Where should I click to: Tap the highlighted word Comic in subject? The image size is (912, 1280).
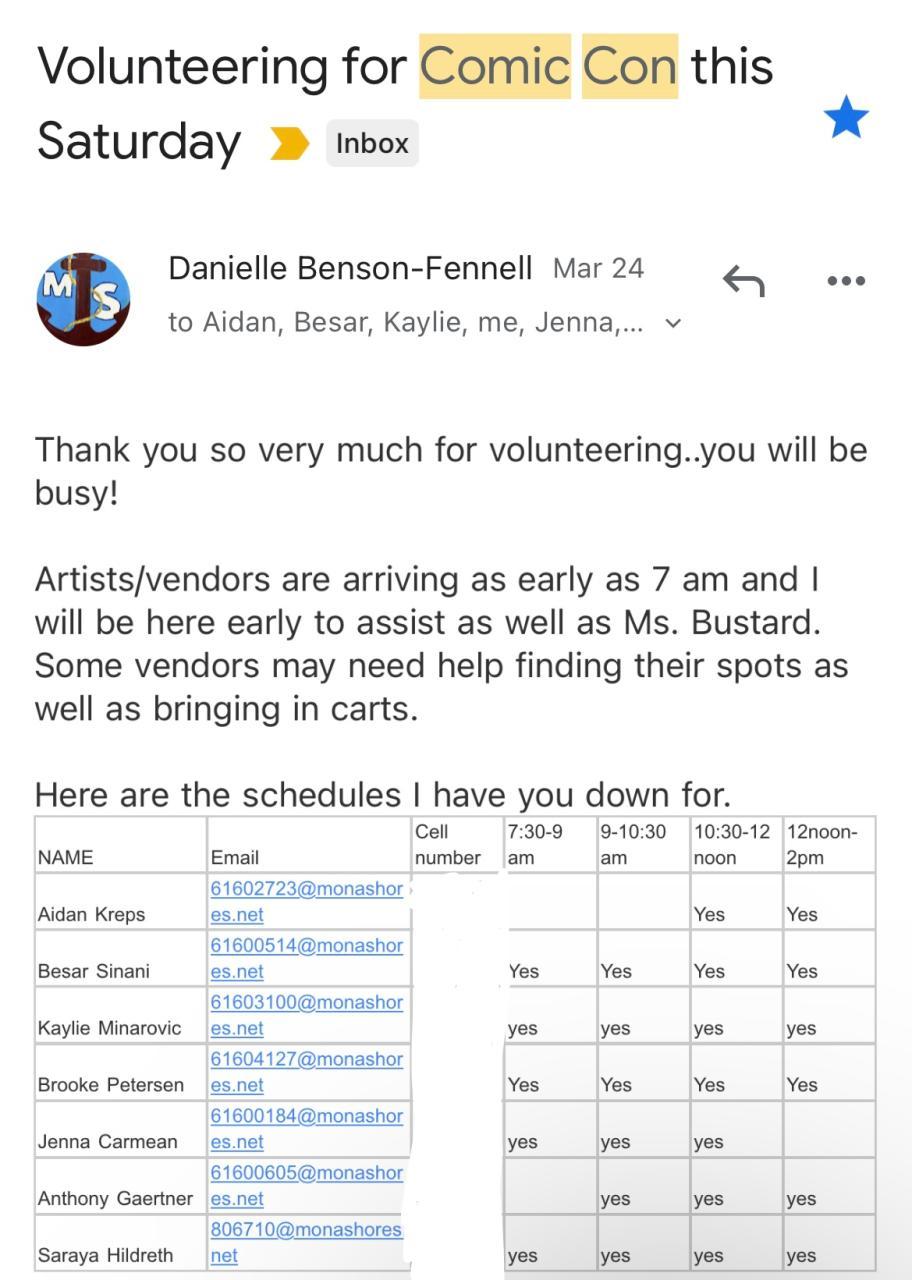(x=495, y=67)
